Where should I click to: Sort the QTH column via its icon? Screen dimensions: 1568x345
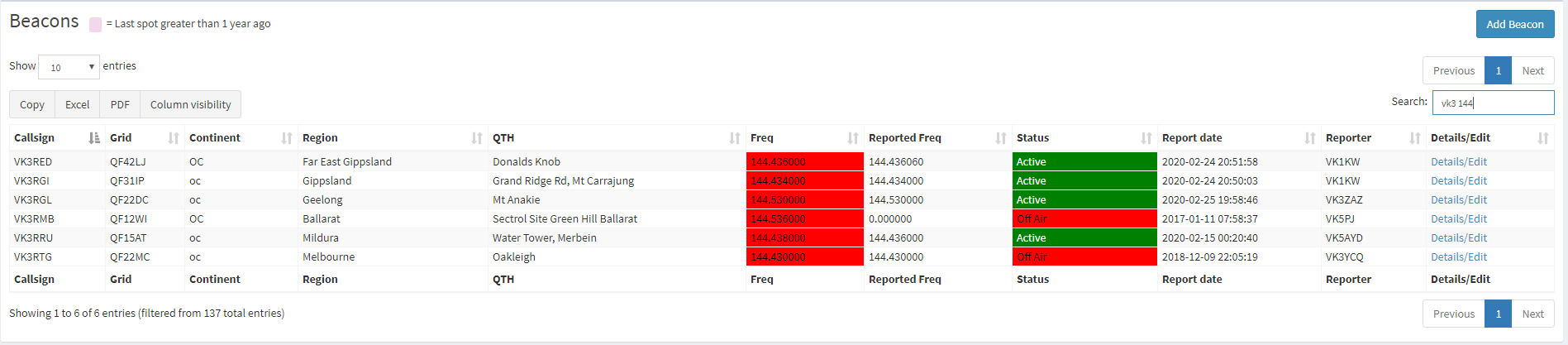(735, 138)
